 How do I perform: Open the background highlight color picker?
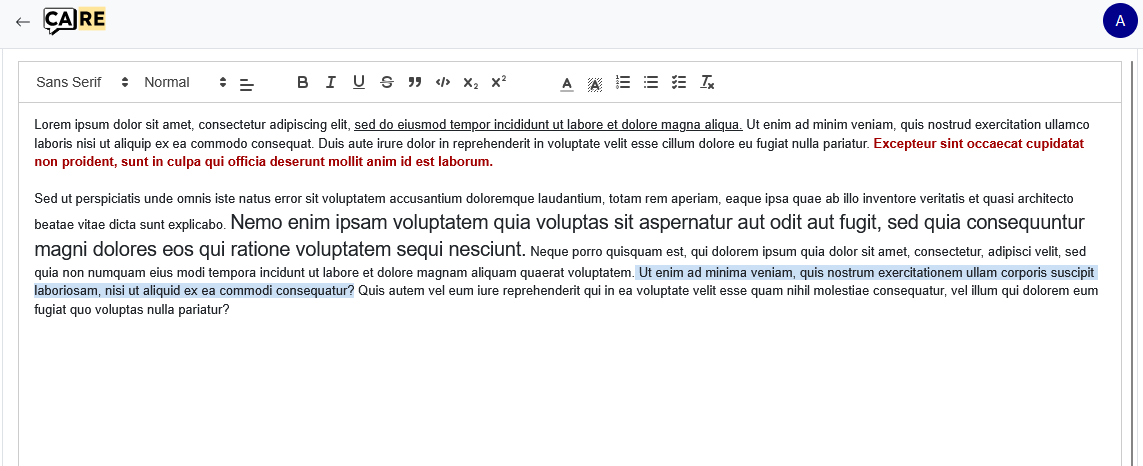coord(595,83)
